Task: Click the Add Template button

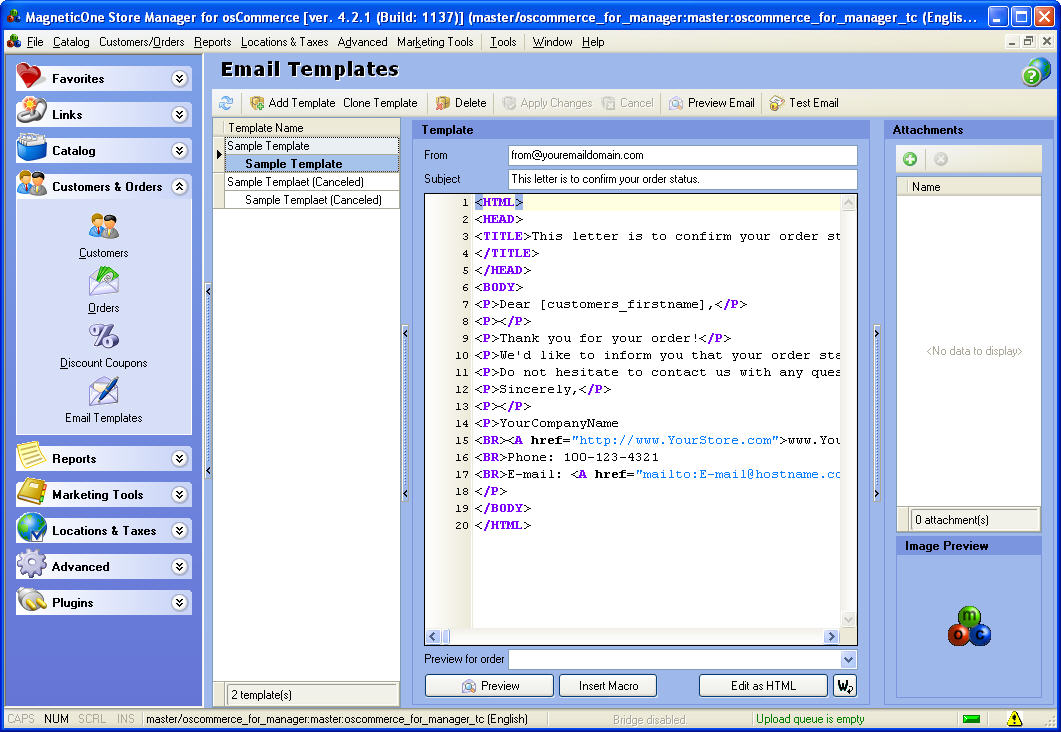Action: point(292,103)
